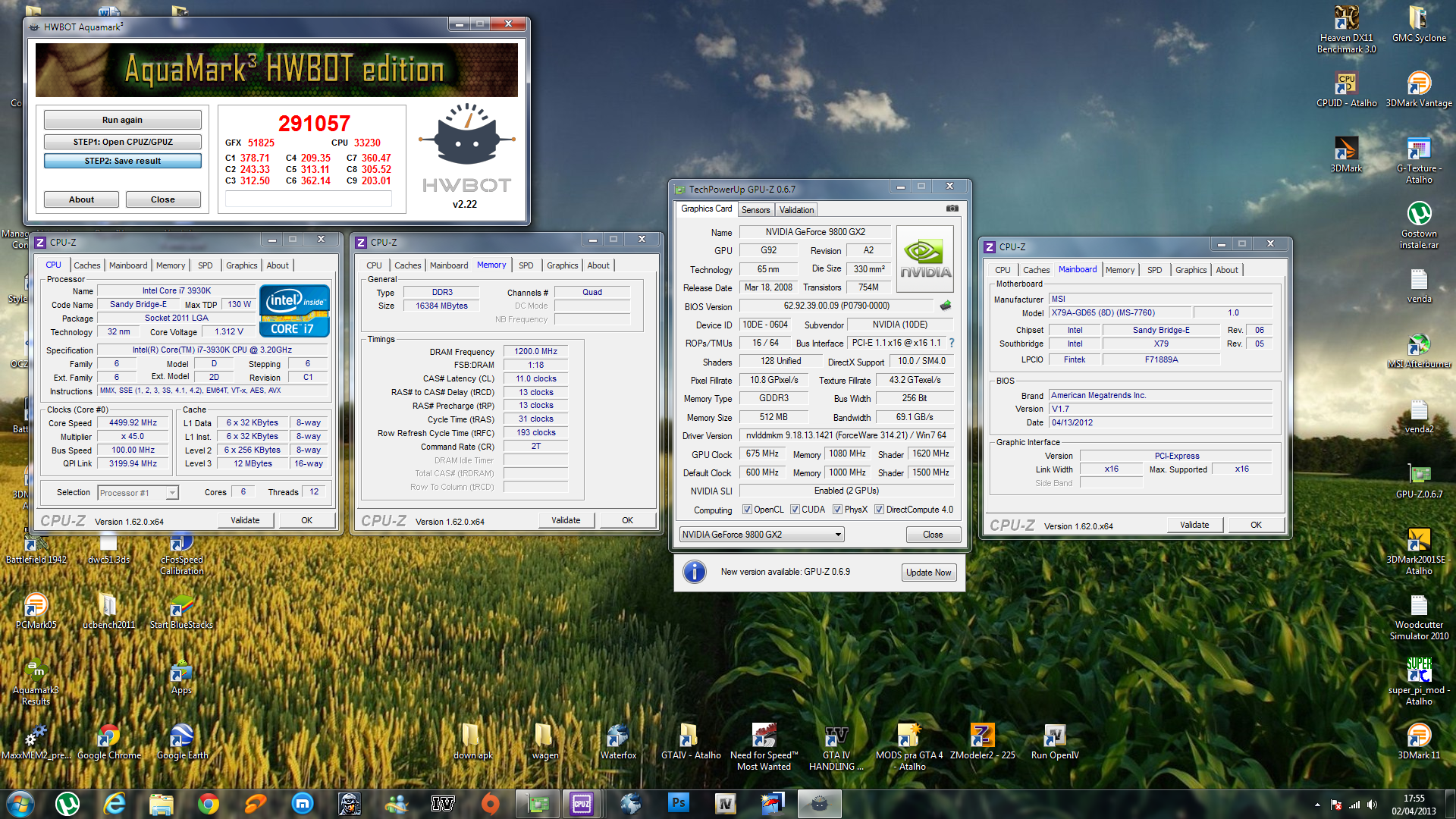Launch the 3DMark Vantage shortcut
Viewport: 1456px width, 819px height.
point(1418,89)
